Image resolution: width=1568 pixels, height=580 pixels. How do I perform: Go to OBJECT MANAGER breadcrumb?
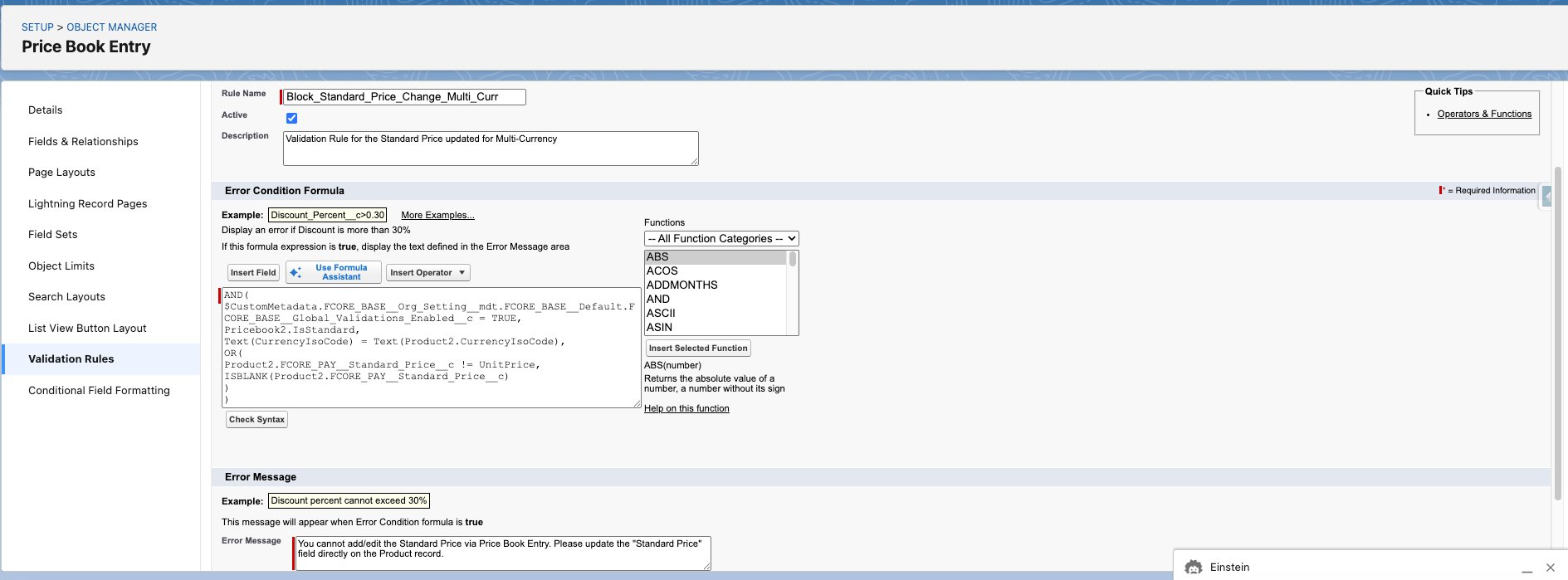click(x=111, y=27)
